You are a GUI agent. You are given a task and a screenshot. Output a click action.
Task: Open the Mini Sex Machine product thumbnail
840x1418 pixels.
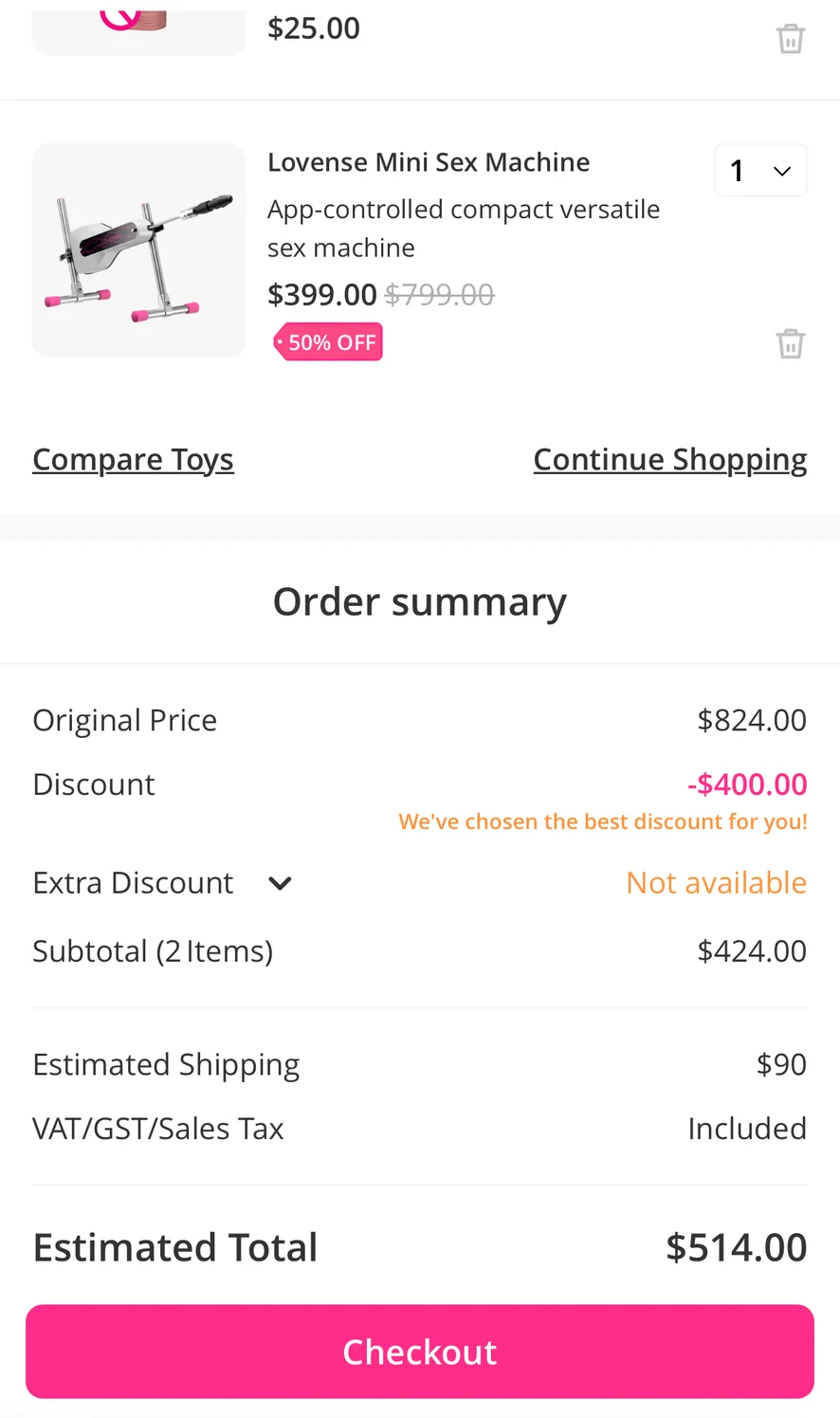[x=138, y=250]
